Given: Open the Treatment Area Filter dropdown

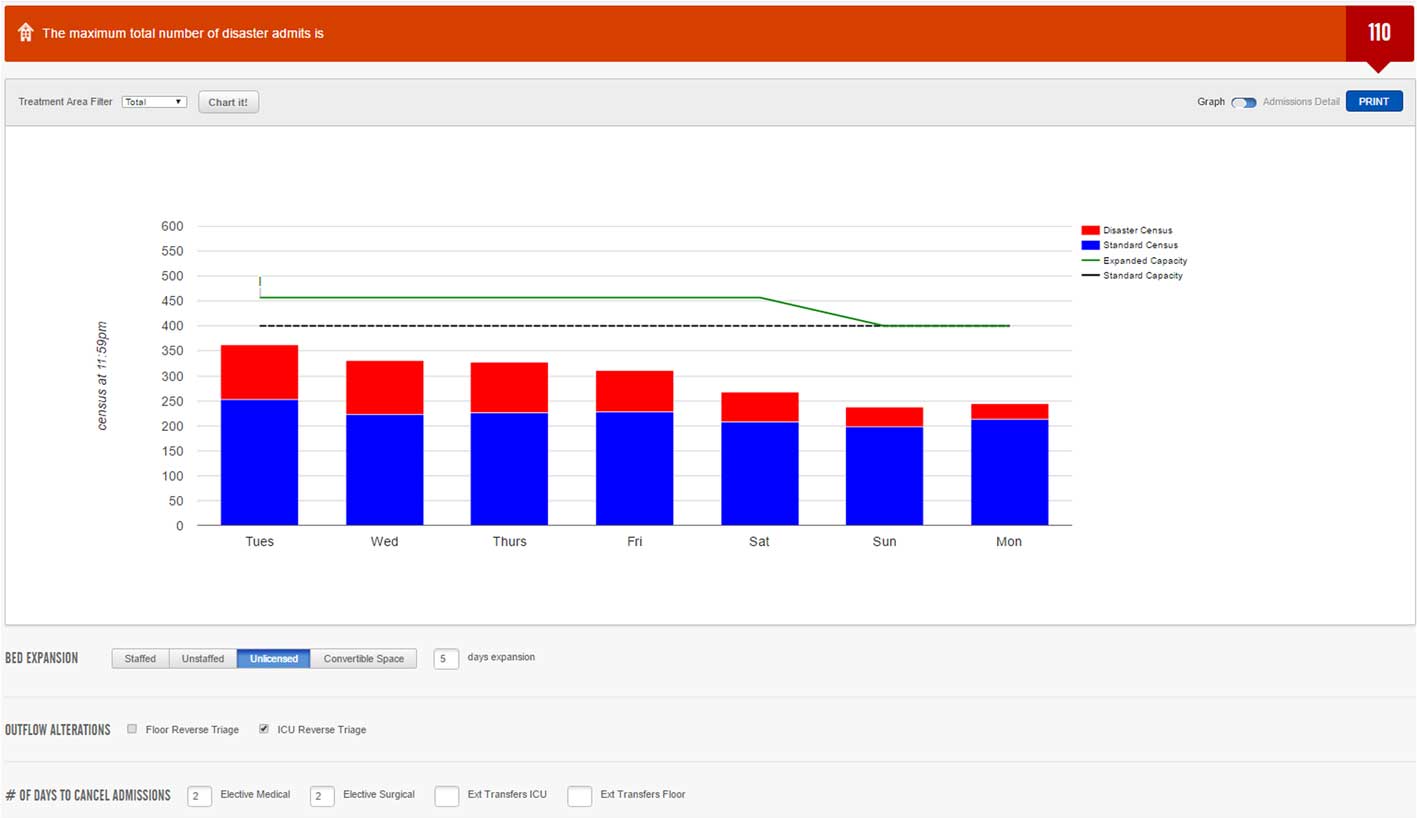Looking at the screenshot, I should point(154,102).
